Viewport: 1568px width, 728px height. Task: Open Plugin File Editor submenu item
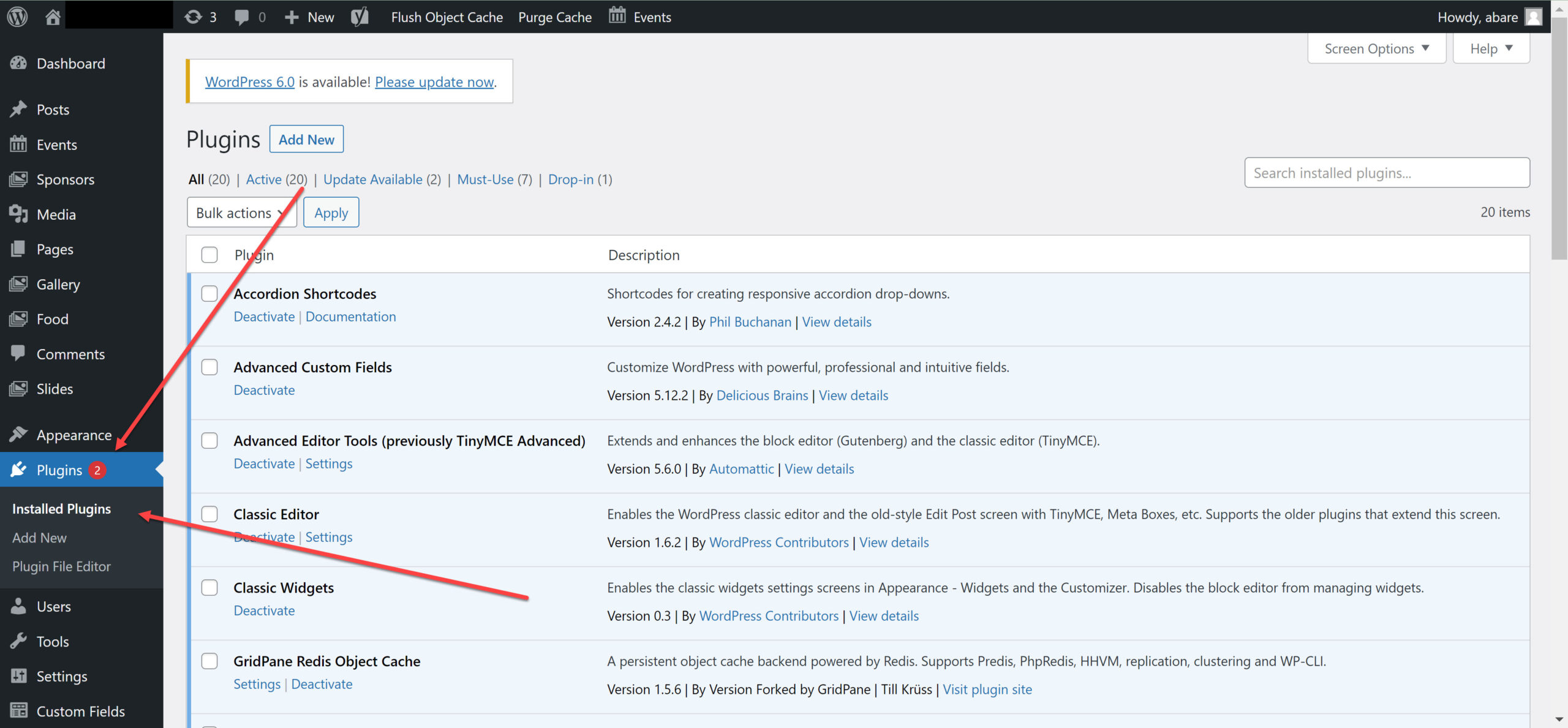point(61,566)
